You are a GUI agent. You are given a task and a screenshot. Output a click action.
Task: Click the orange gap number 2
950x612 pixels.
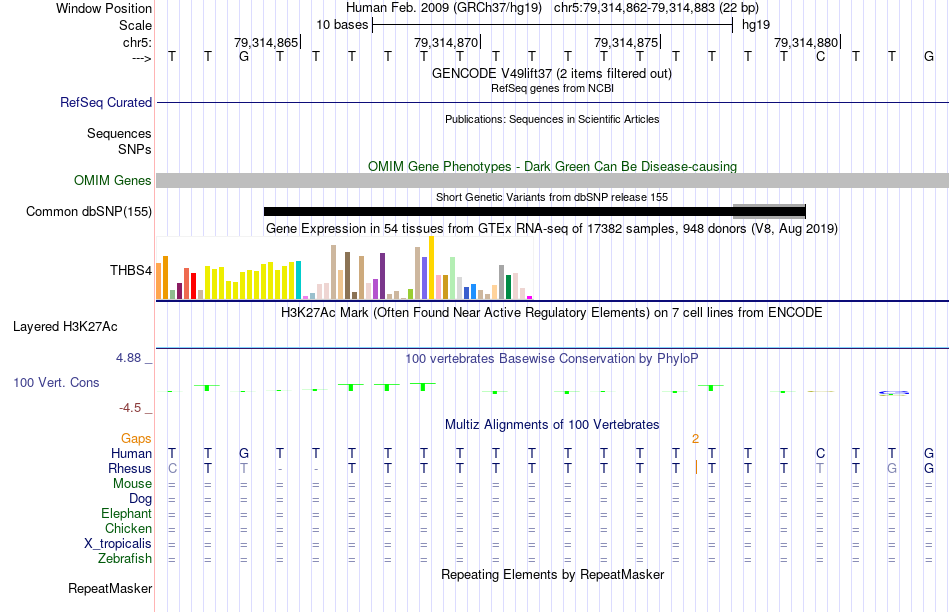click(x=696, y=438)
